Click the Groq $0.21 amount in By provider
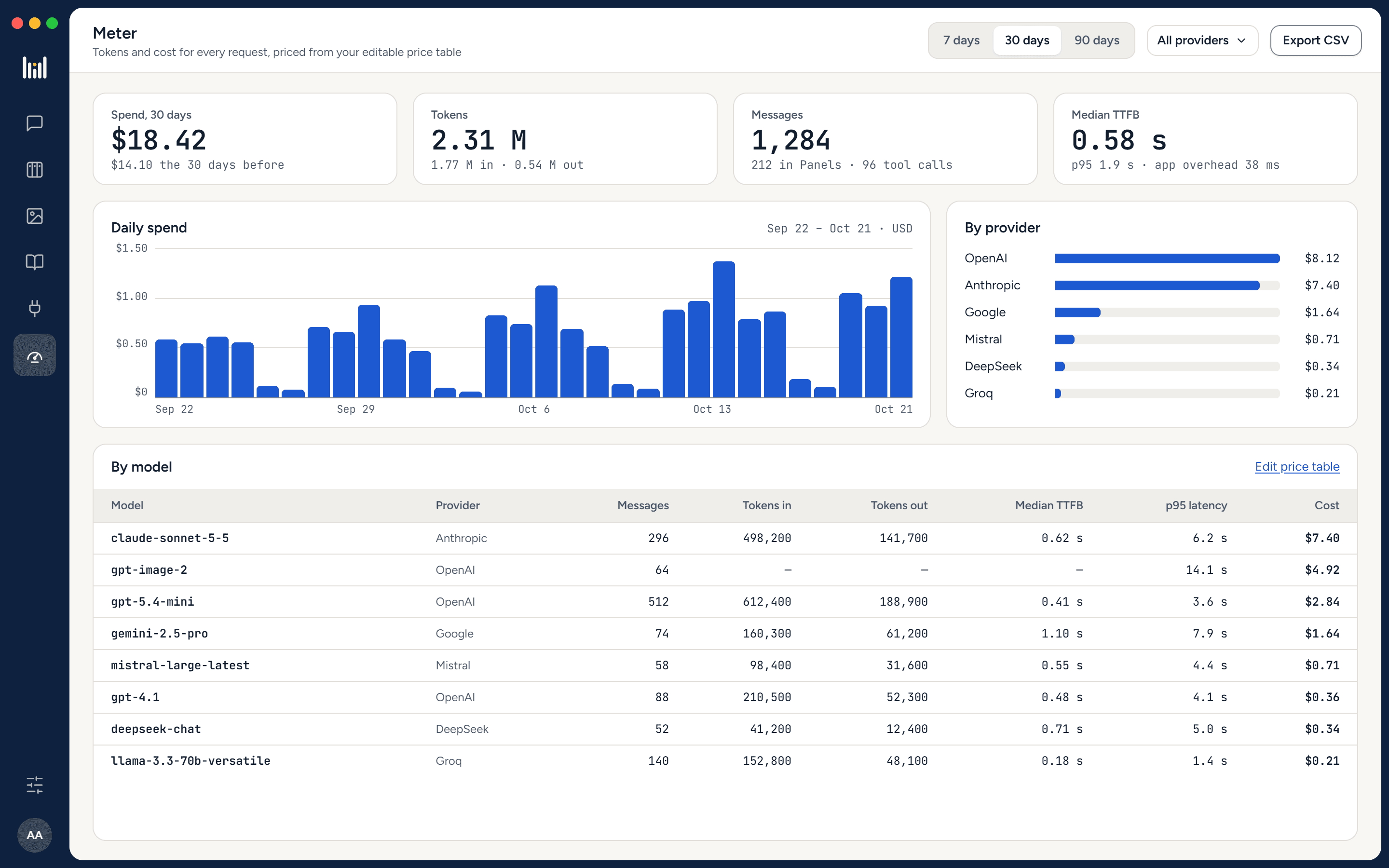 point(1322,393)
